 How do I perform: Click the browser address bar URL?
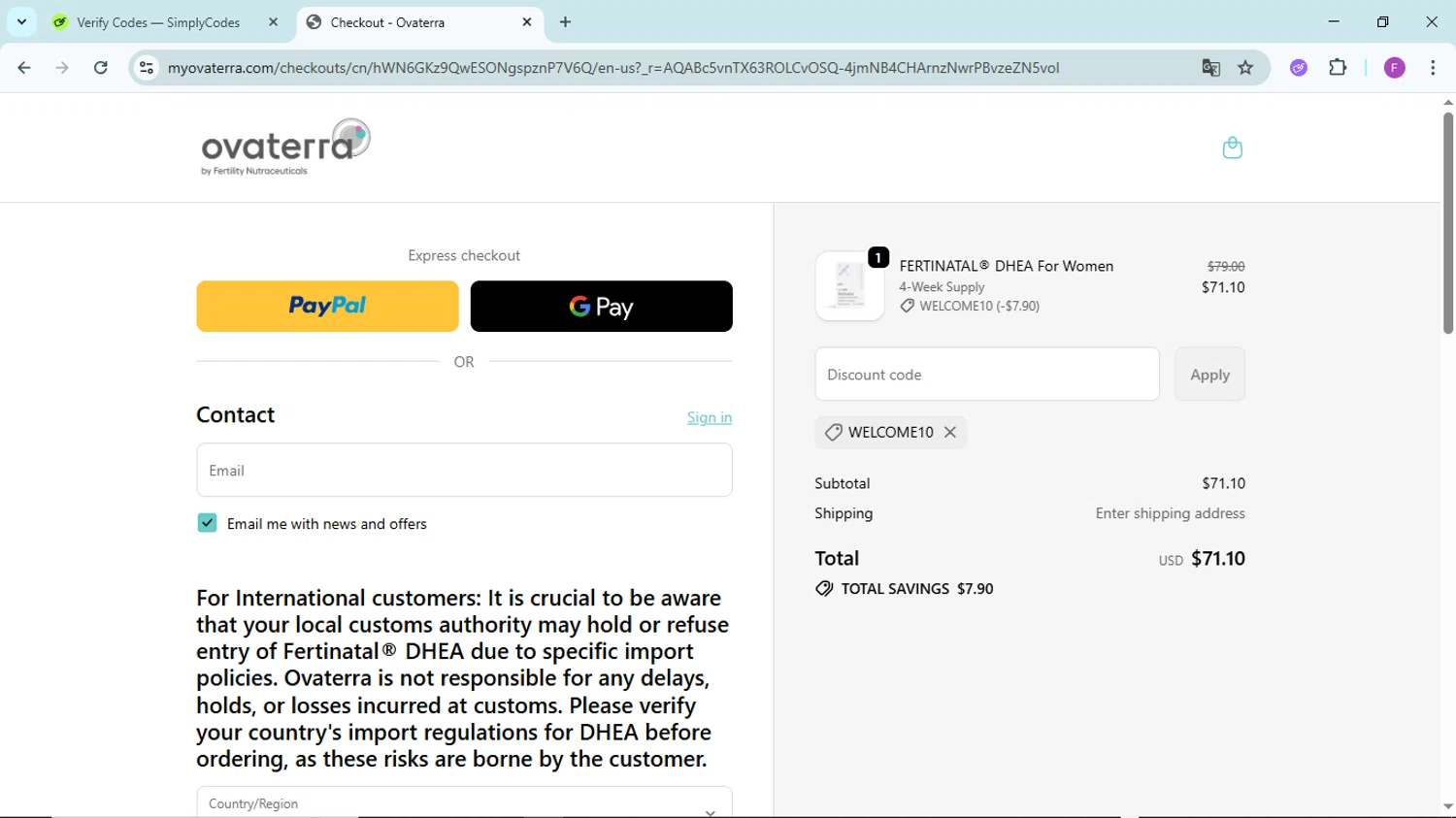[x=613, y=68]
